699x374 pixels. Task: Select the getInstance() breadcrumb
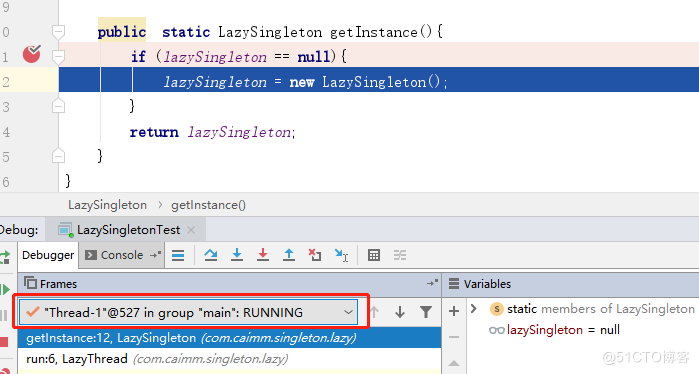click(208, 205)
